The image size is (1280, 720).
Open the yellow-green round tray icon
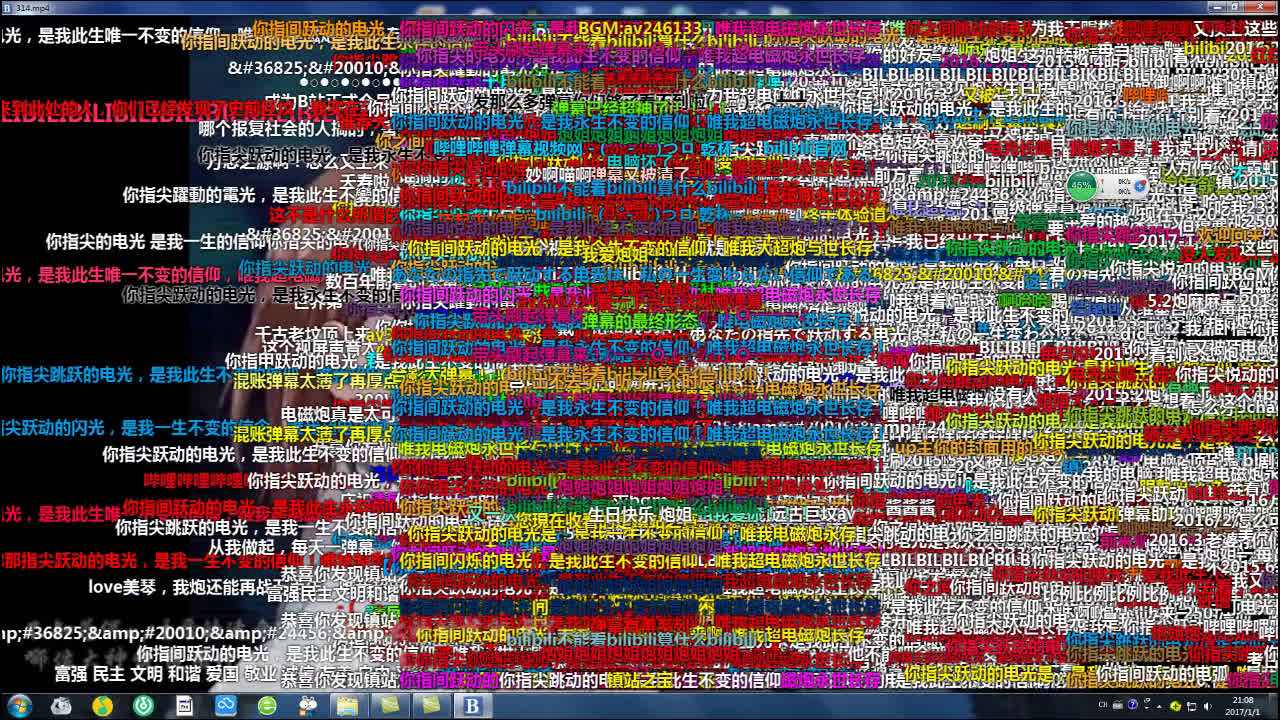(1176, 706)
